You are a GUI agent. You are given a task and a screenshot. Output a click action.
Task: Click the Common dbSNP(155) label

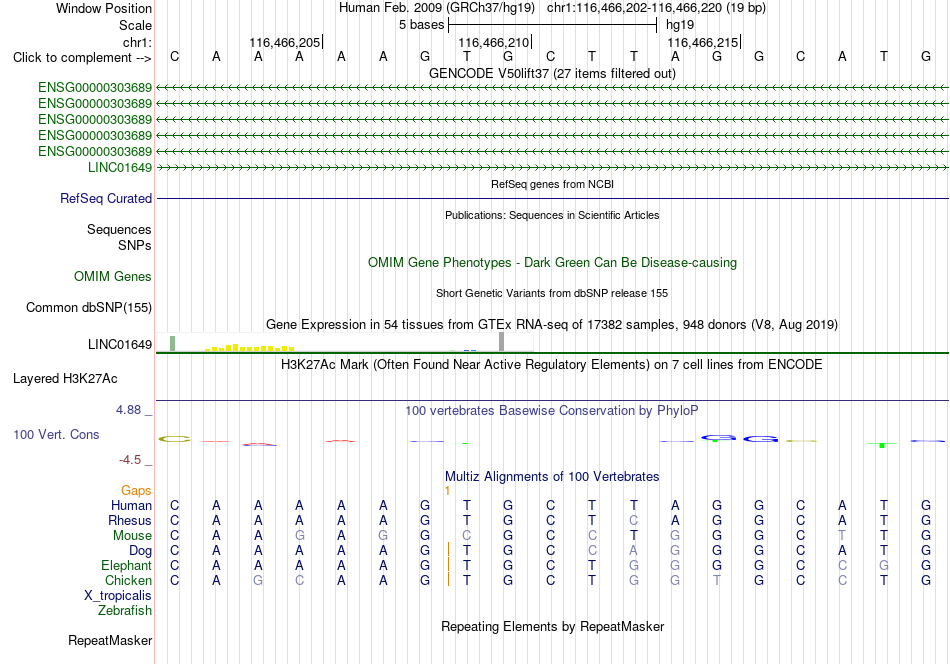point(89,307)
